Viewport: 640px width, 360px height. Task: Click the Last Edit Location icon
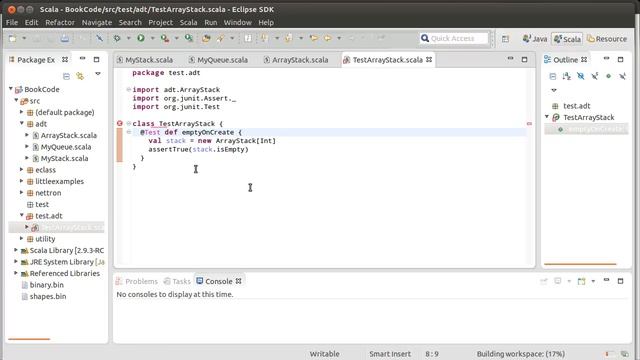tap(313, 38)
